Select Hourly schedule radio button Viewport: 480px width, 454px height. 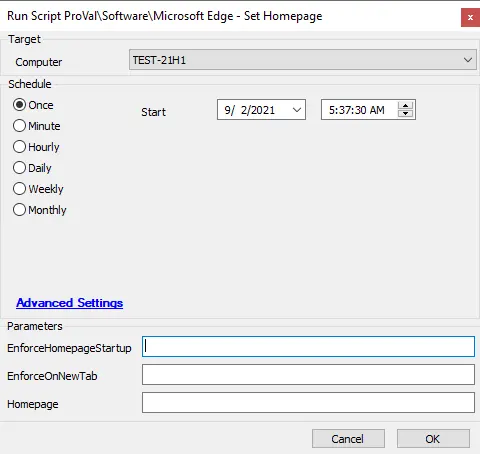coord(19,147)
